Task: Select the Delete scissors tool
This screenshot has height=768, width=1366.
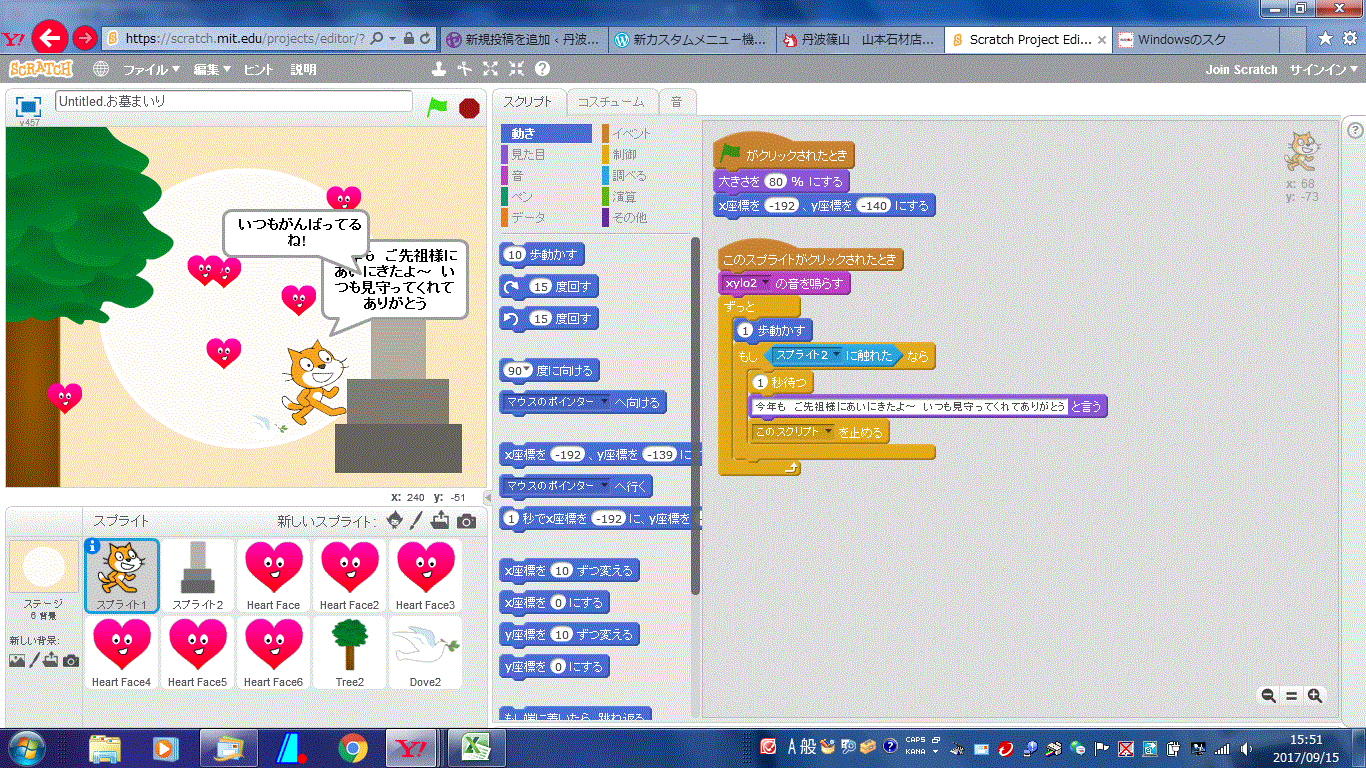Action: click(x=464, y=69)
